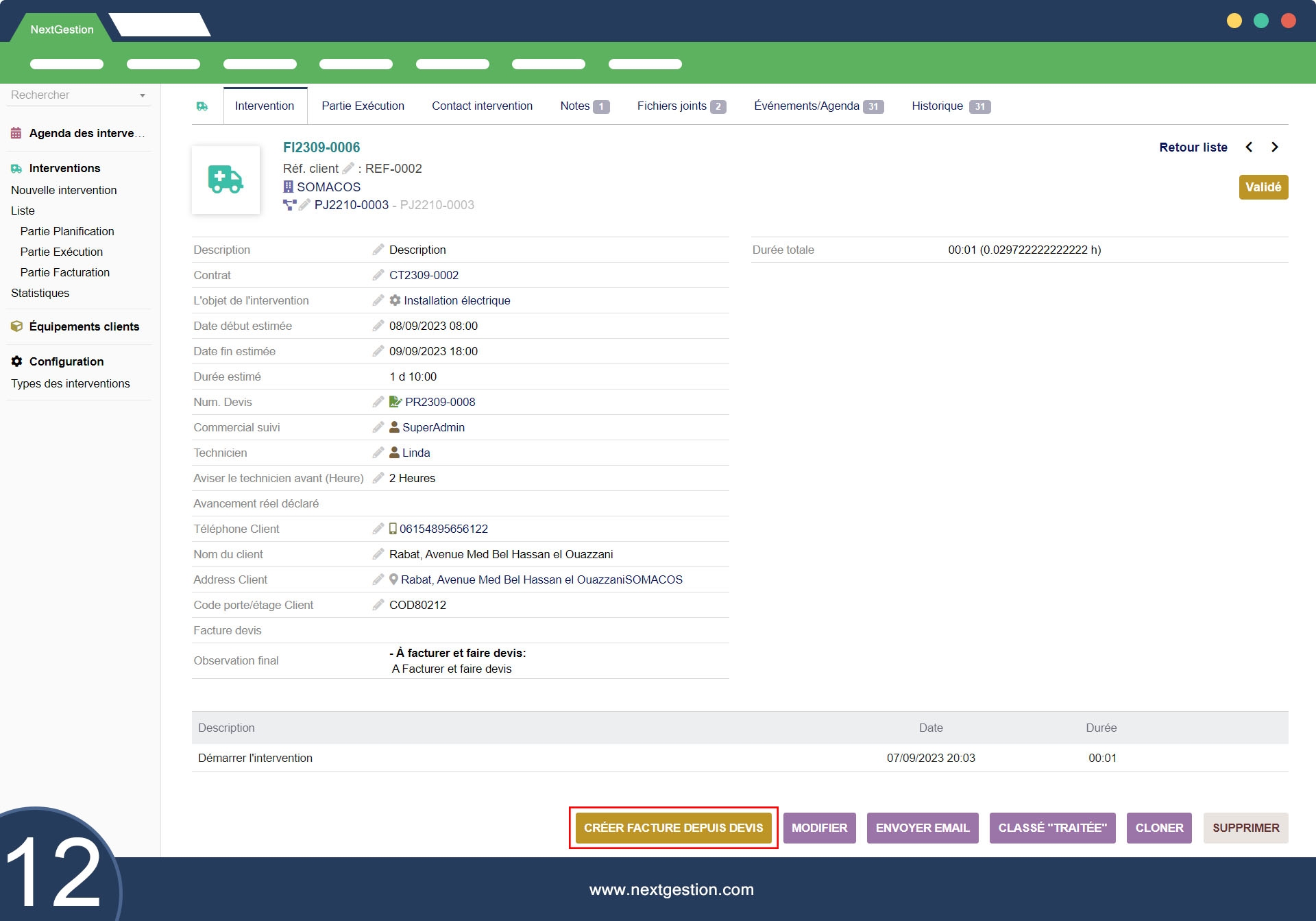The image size is (1316, 921).
Task: Edit the Téléphone Client pencil icon
Action: pyautogui.click(x=378, y=529)
